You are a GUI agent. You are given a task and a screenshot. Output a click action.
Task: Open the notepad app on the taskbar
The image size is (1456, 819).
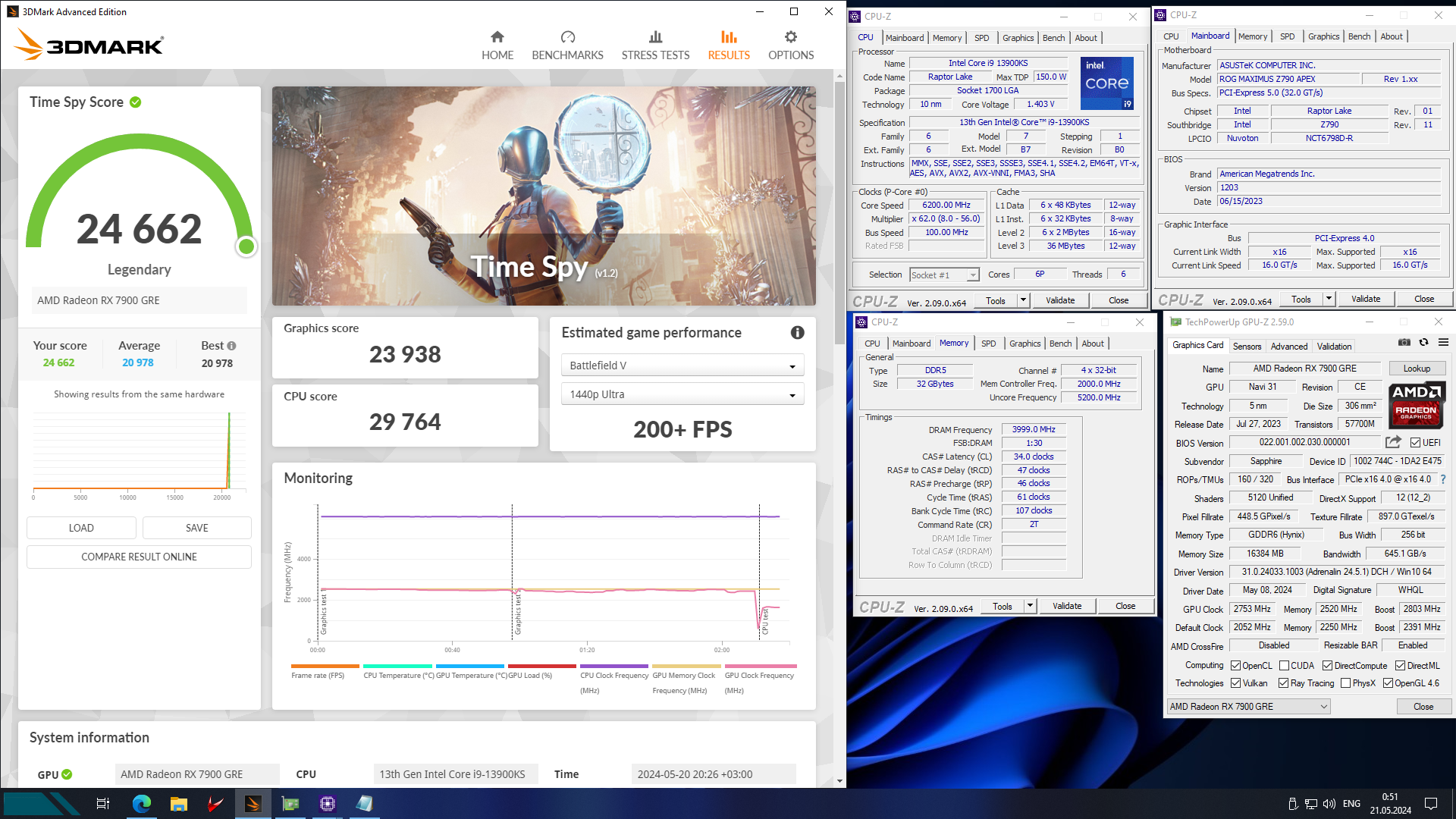[364, 804]
